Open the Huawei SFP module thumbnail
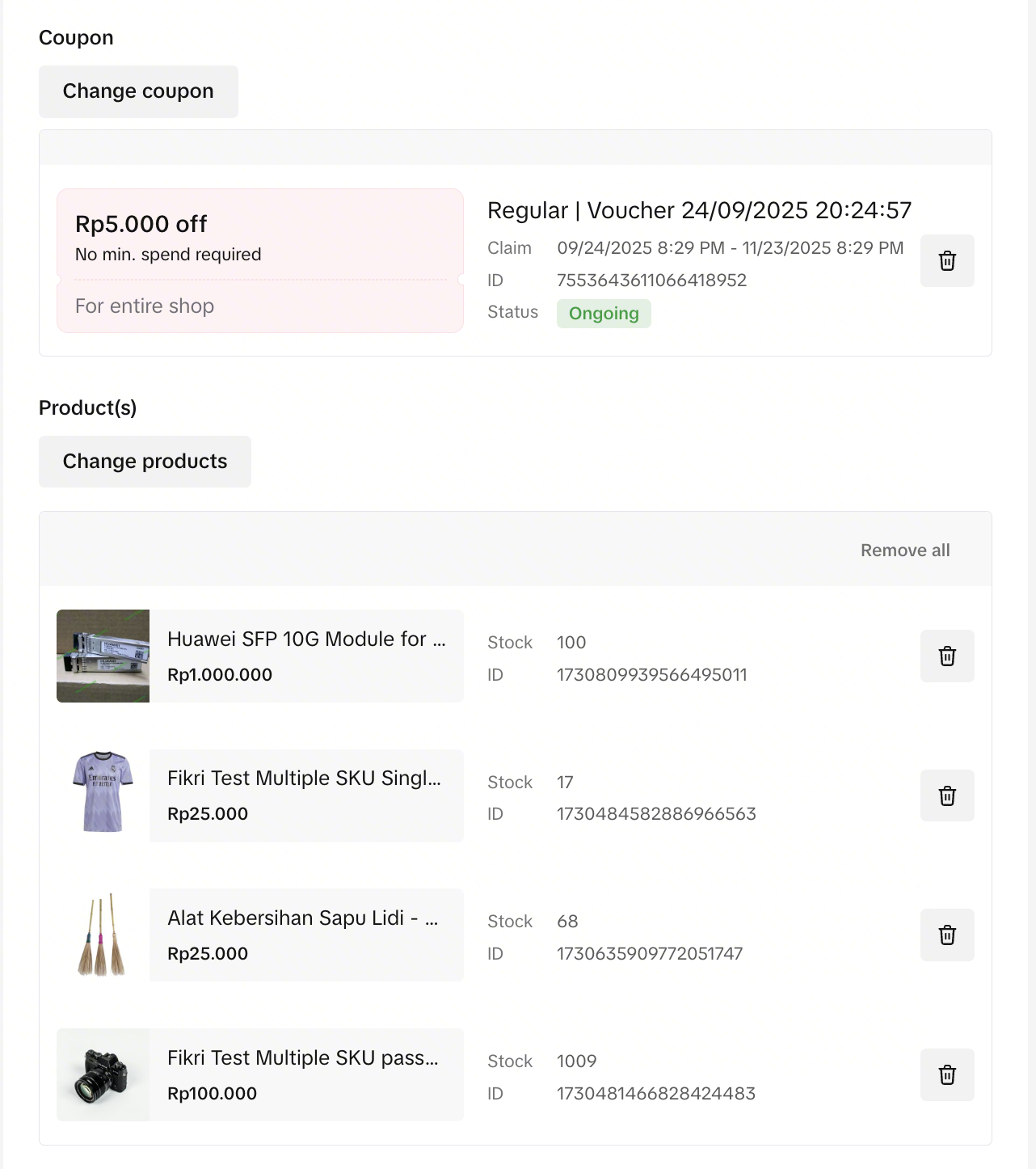 [103, 656]
